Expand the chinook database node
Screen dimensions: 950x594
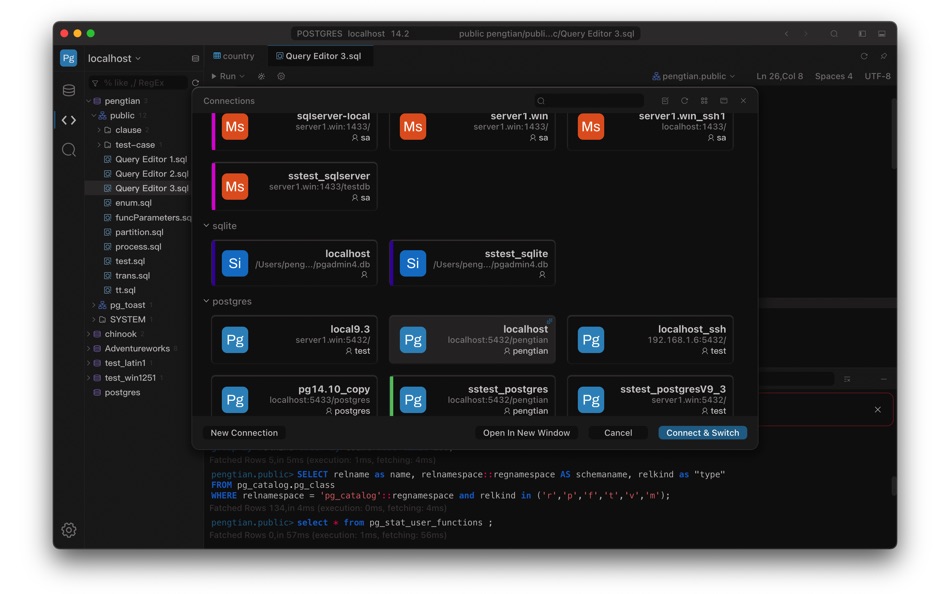point(88,334)
